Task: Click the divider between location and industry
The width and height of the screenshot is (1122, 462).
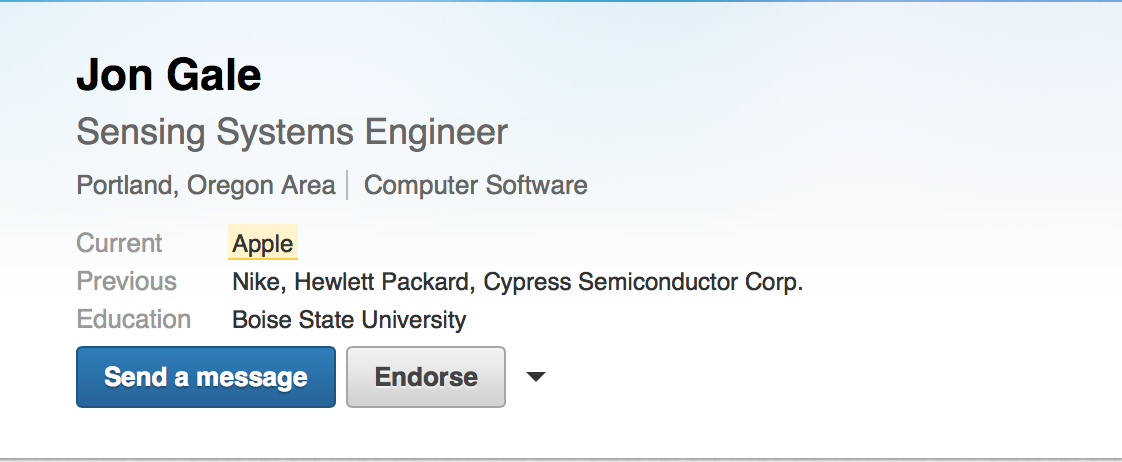Action: pyautogui.click(x=347, y=185)
